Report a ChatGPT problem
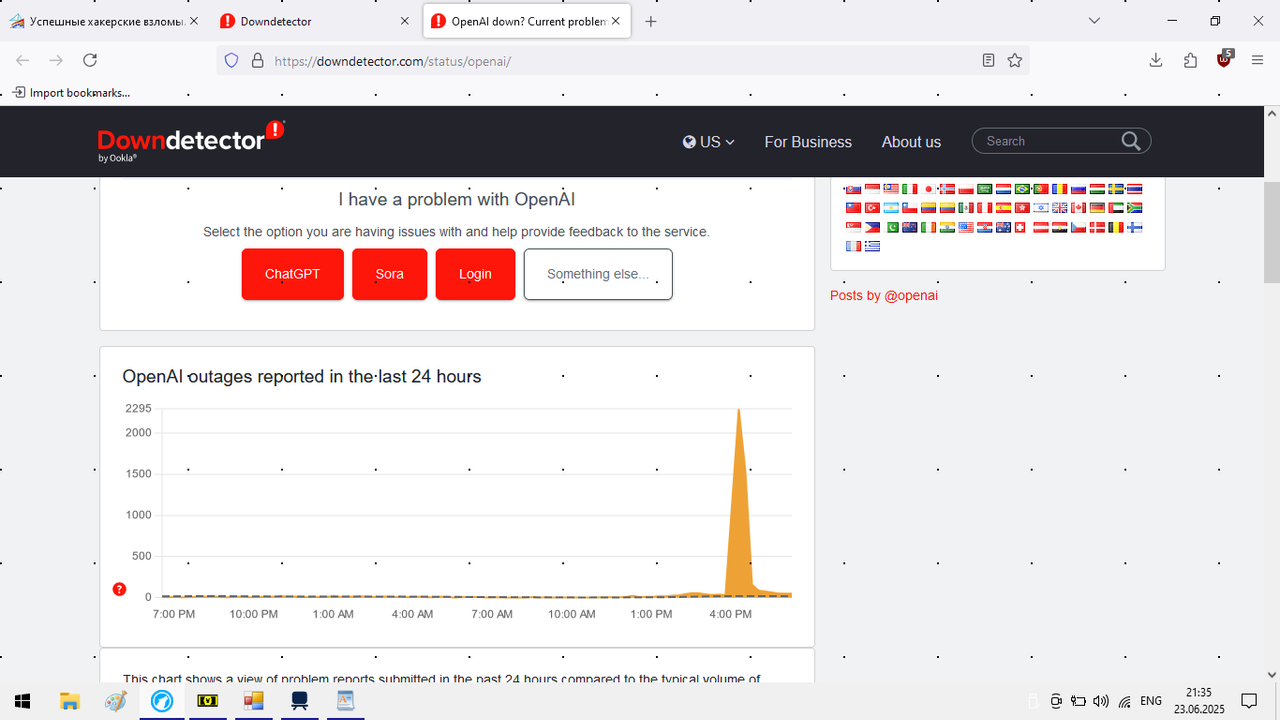Image resolution: width=1280 pixels, height=720 pixels. (x=292, y=274)
